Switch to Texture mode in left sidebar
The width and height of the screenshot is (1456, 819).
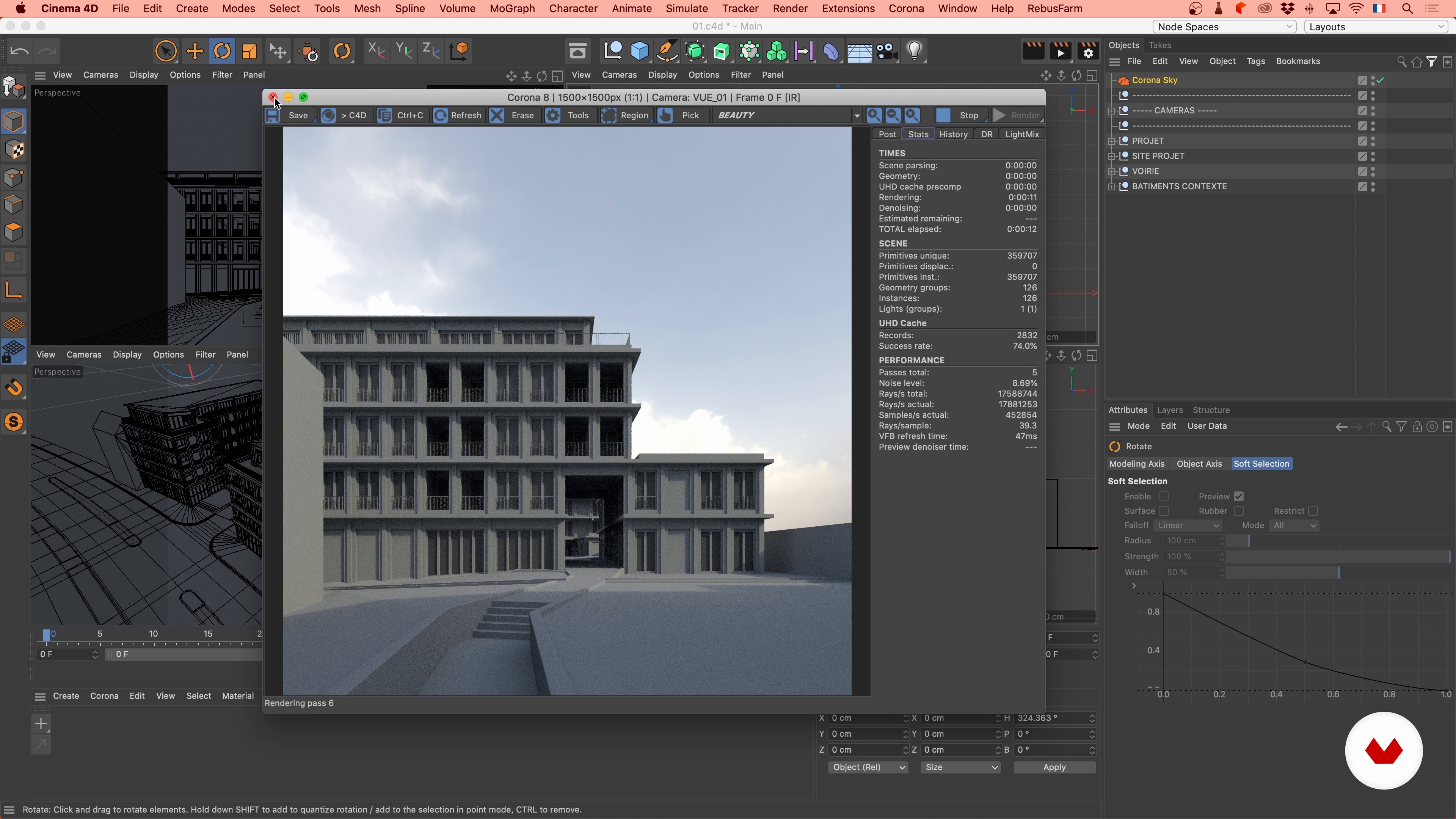tap(14, 150)
